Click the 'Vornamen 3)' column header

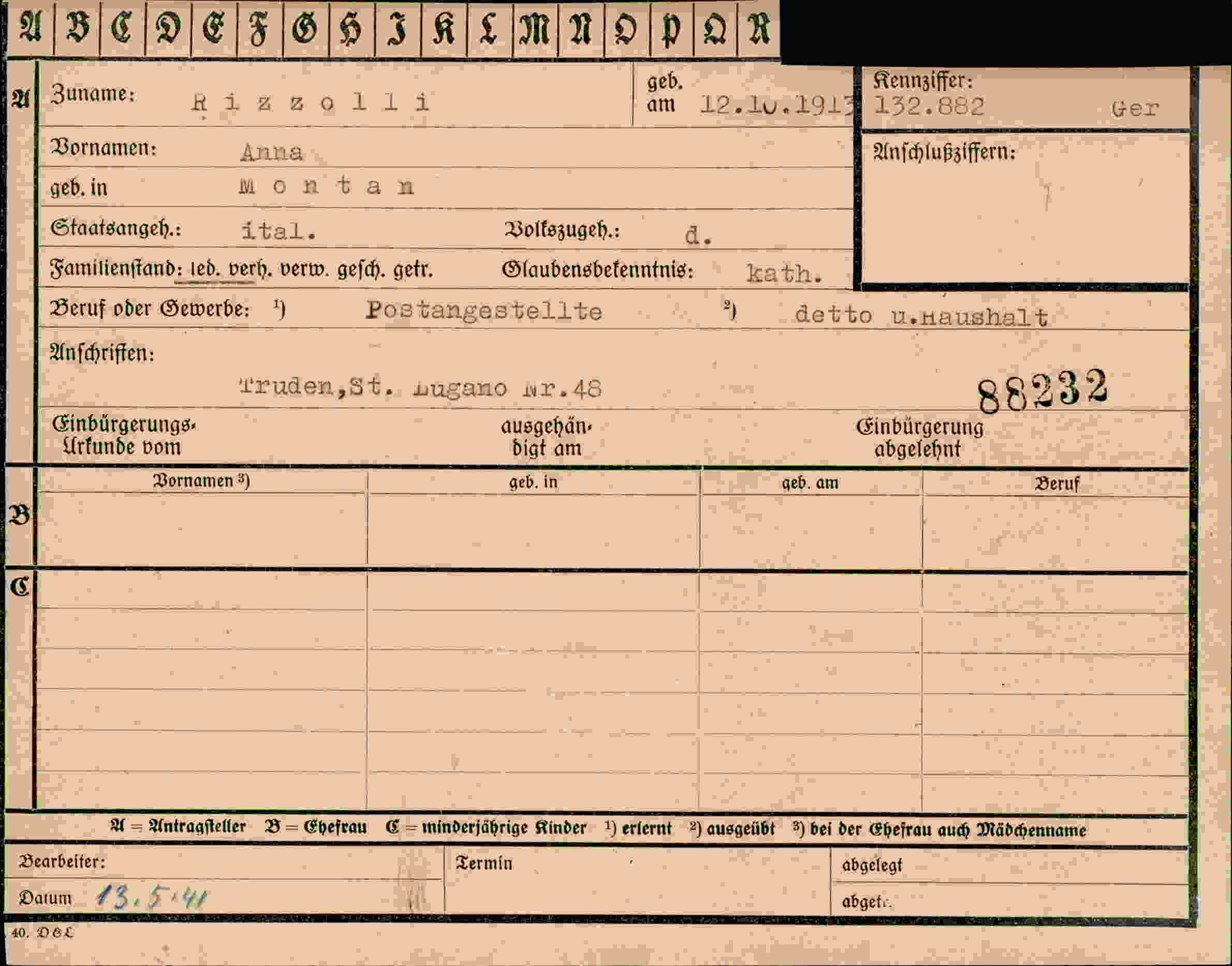click(x=201, y=481)
